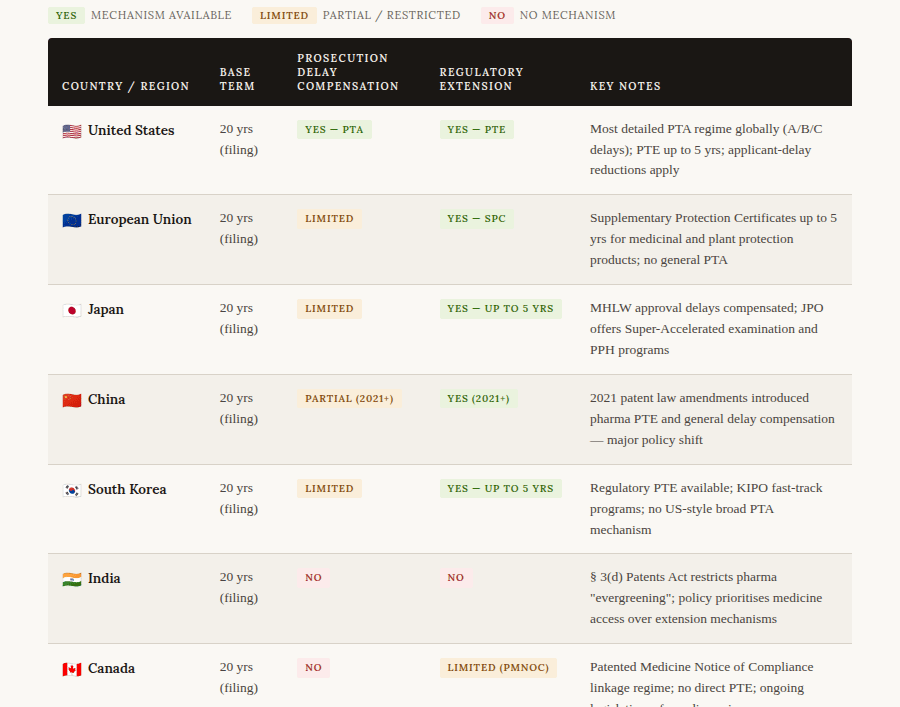Click the China flag icon

(x=71, y=400)
